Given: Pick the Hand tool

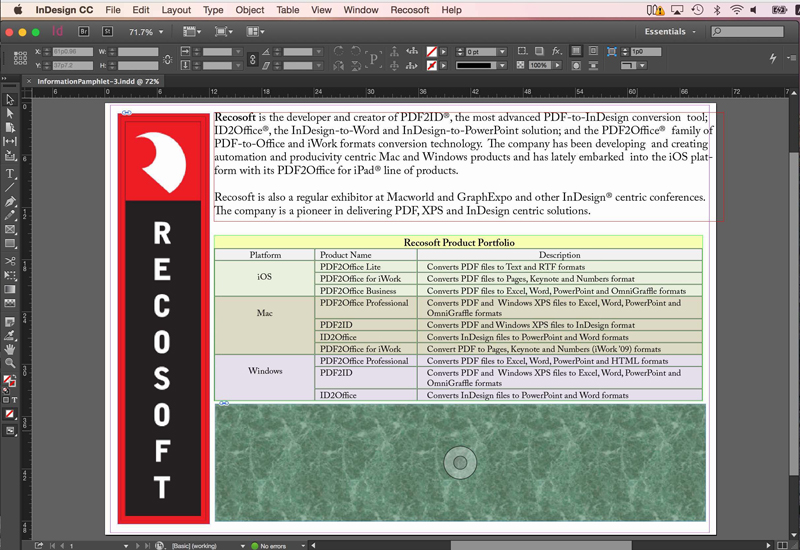Looking at the screenshot, I should point(10,349).
